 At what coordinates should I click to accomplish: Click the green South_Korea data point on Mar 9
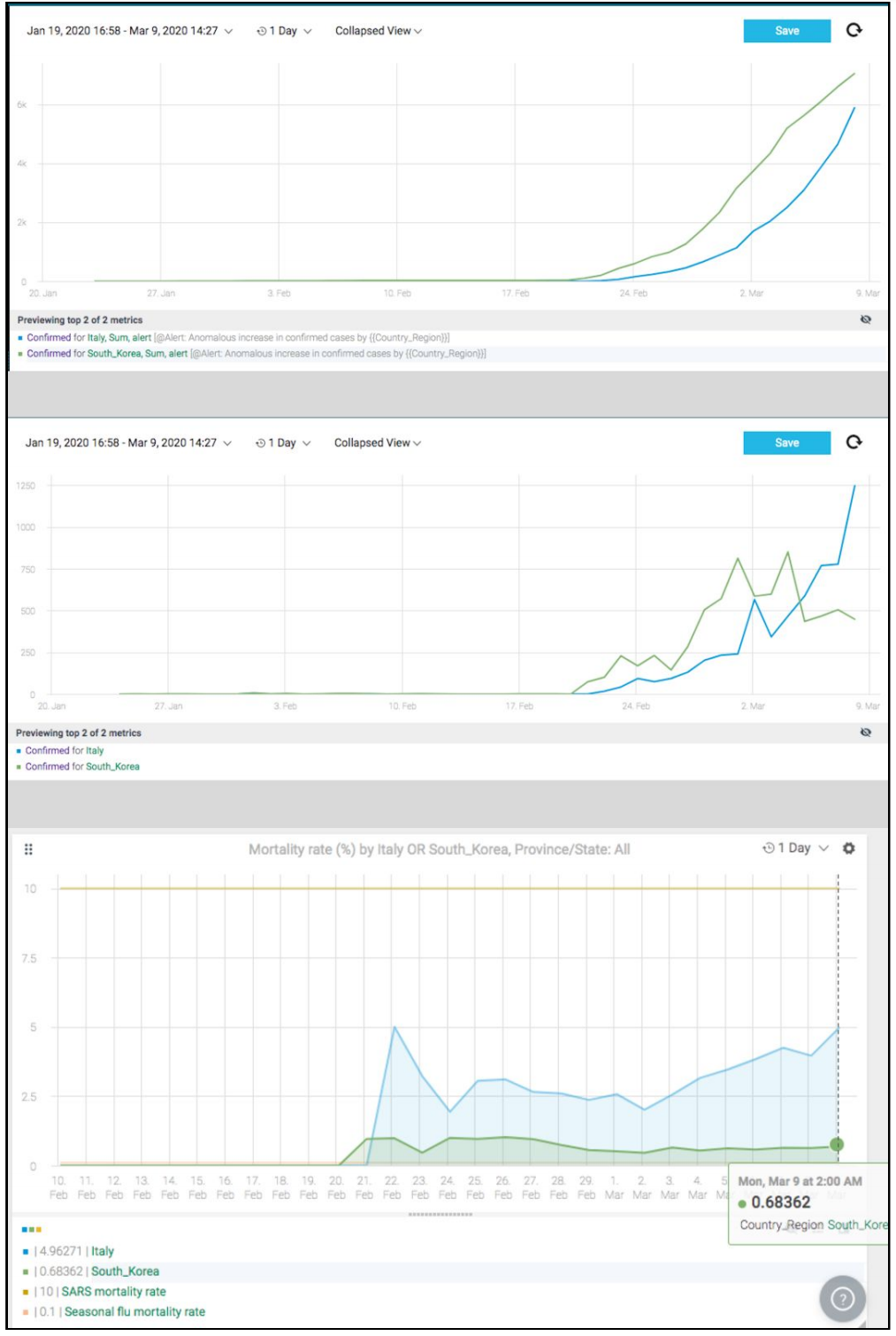837,1145
